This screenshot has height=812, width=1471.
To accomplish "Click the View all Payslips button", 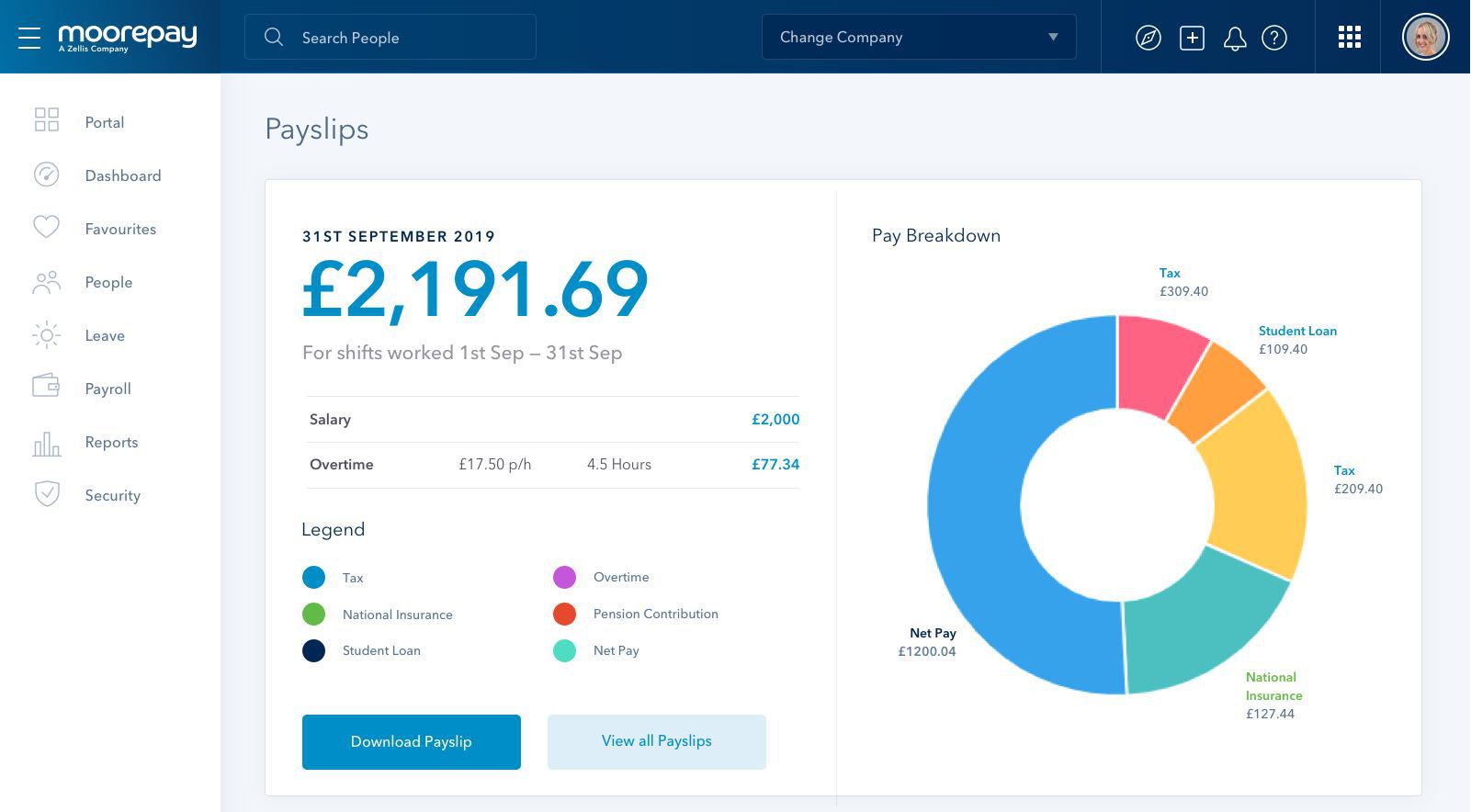I will 656,741.
